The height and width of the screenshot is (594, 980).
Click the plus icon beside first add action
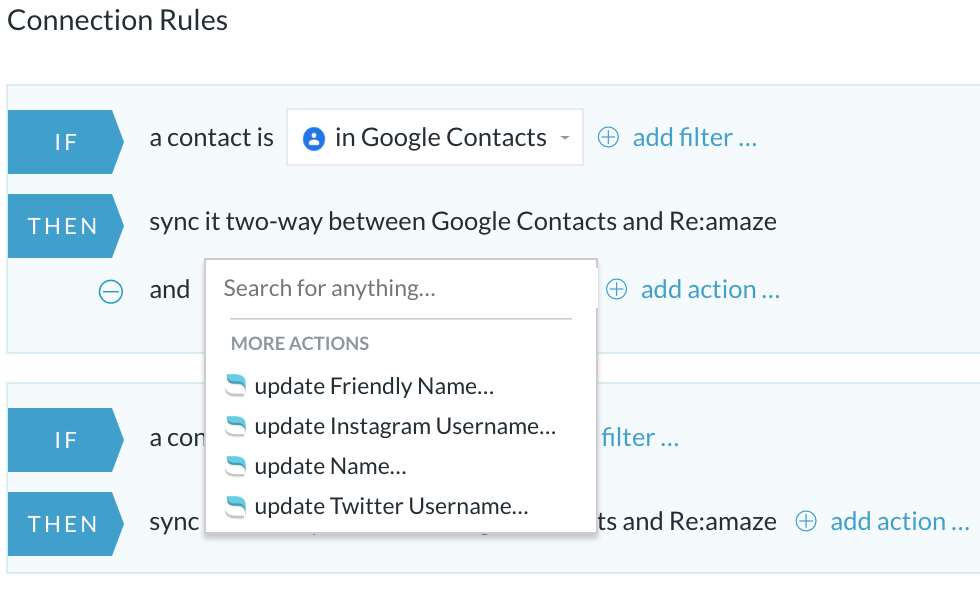(x=617, y=289)
